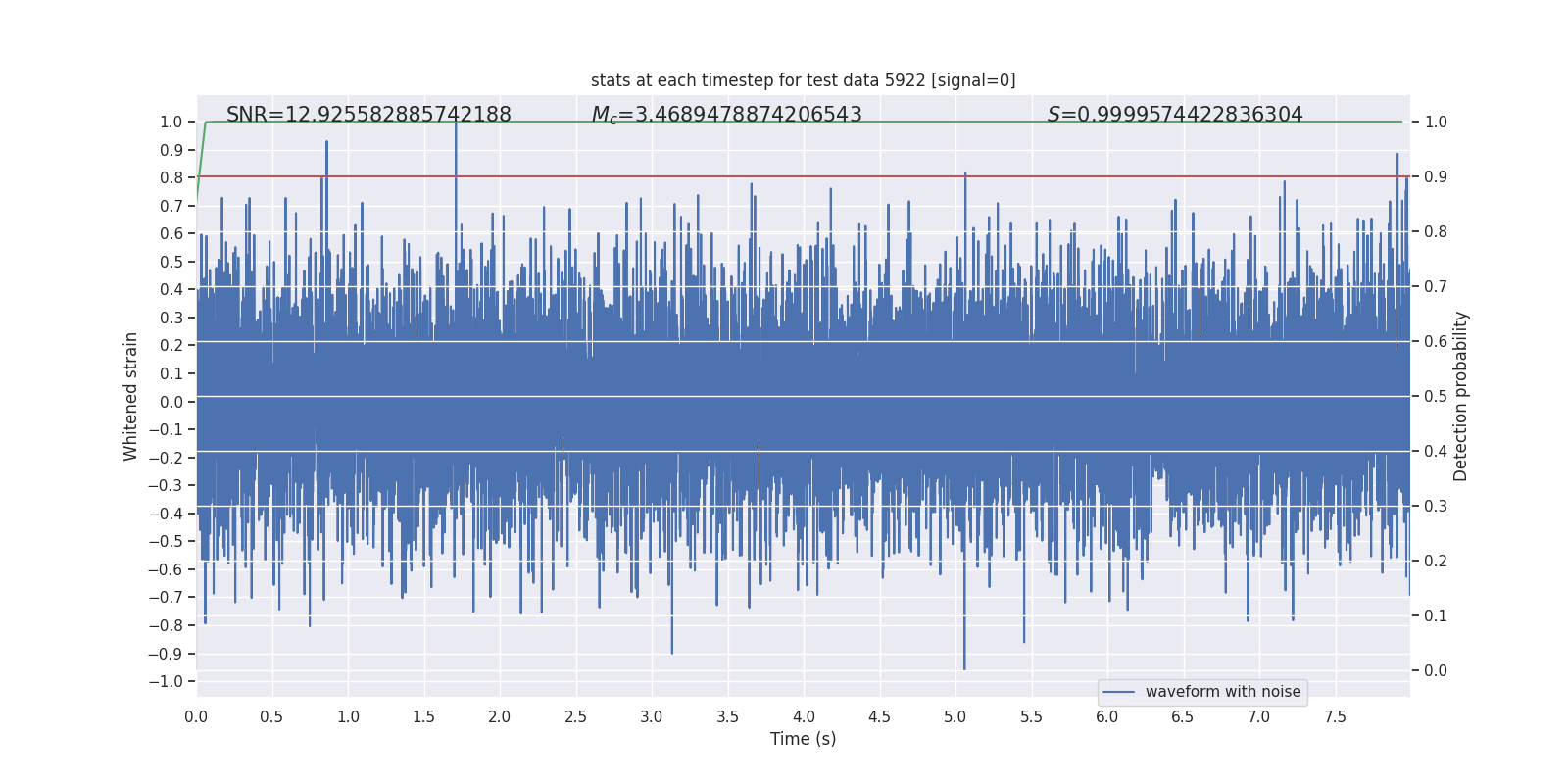Select the 4.5 tick on the Time axis

click(879, 717)
